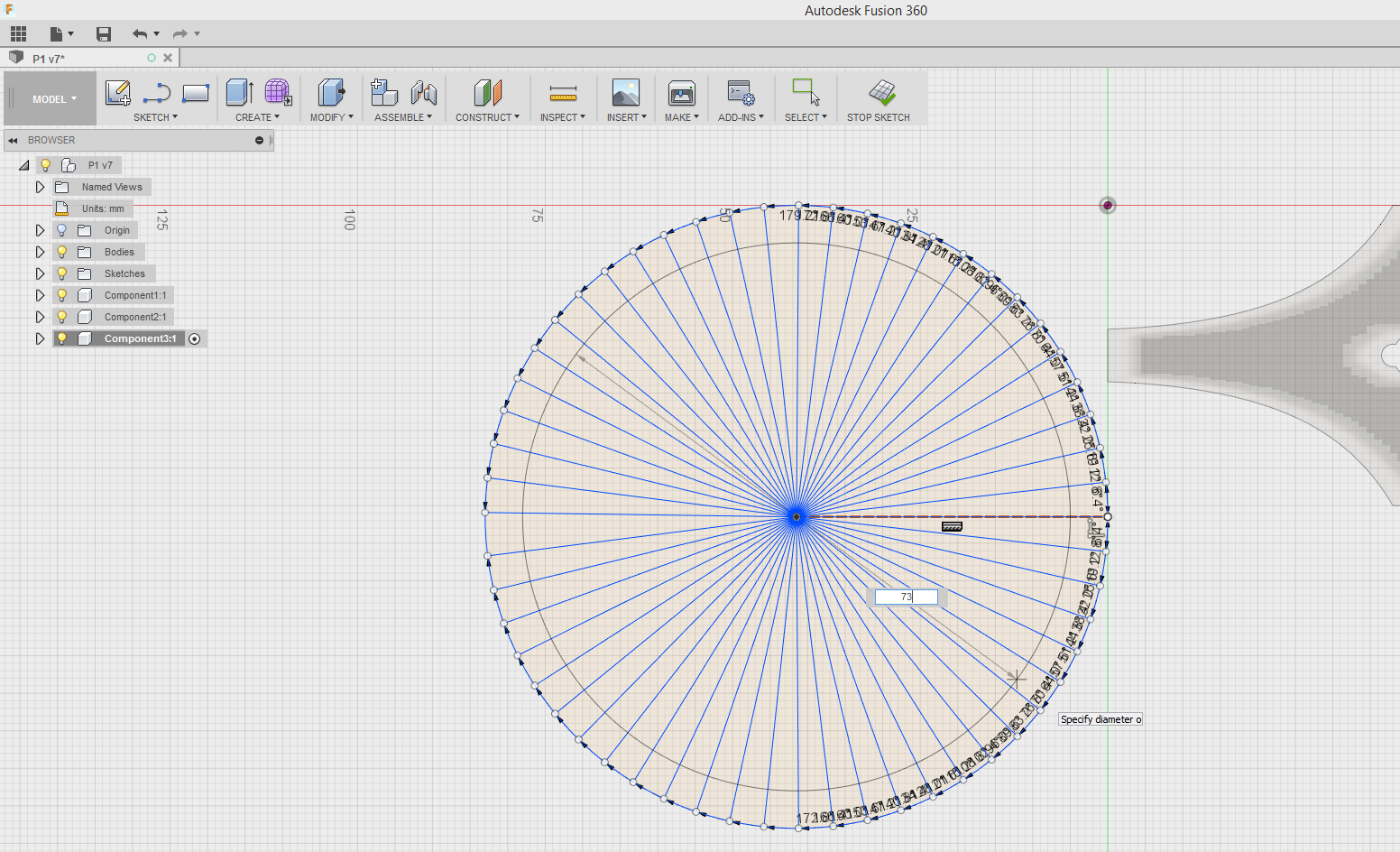Screen dimensions: 1400x852
Task: Click the Scripts and Add-Ins icon
Action: [741, 93]
